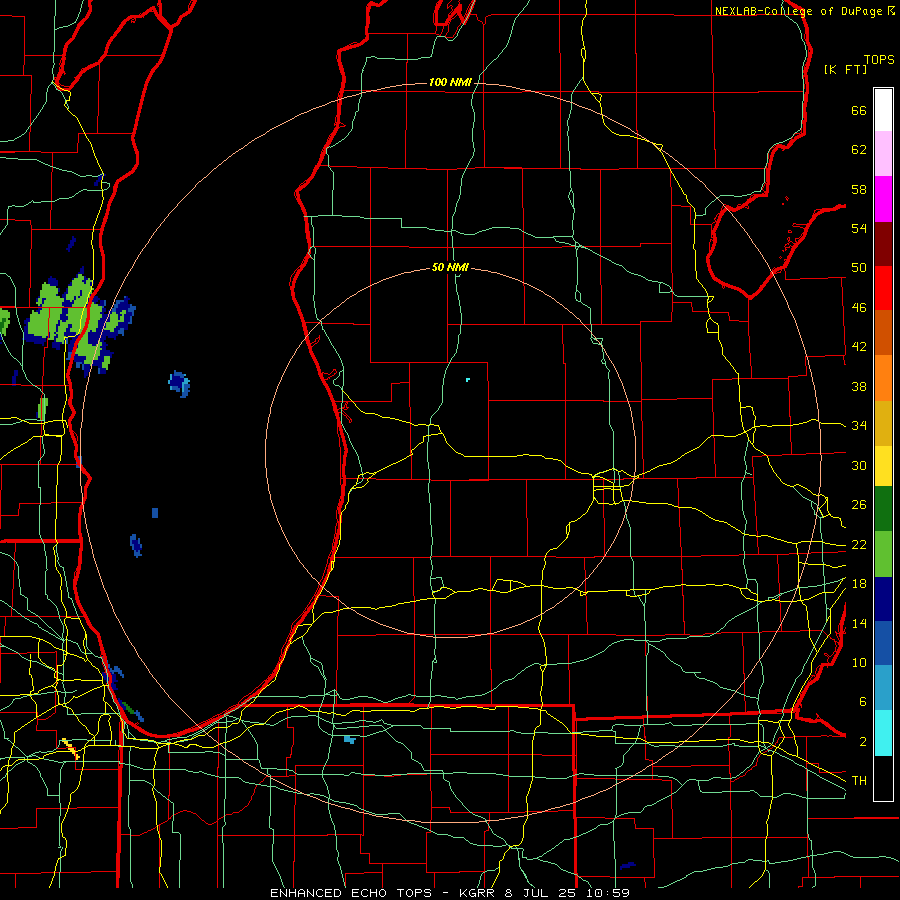Click the tiny cyan pixel inside 50 NMI ring

[468, 380]
